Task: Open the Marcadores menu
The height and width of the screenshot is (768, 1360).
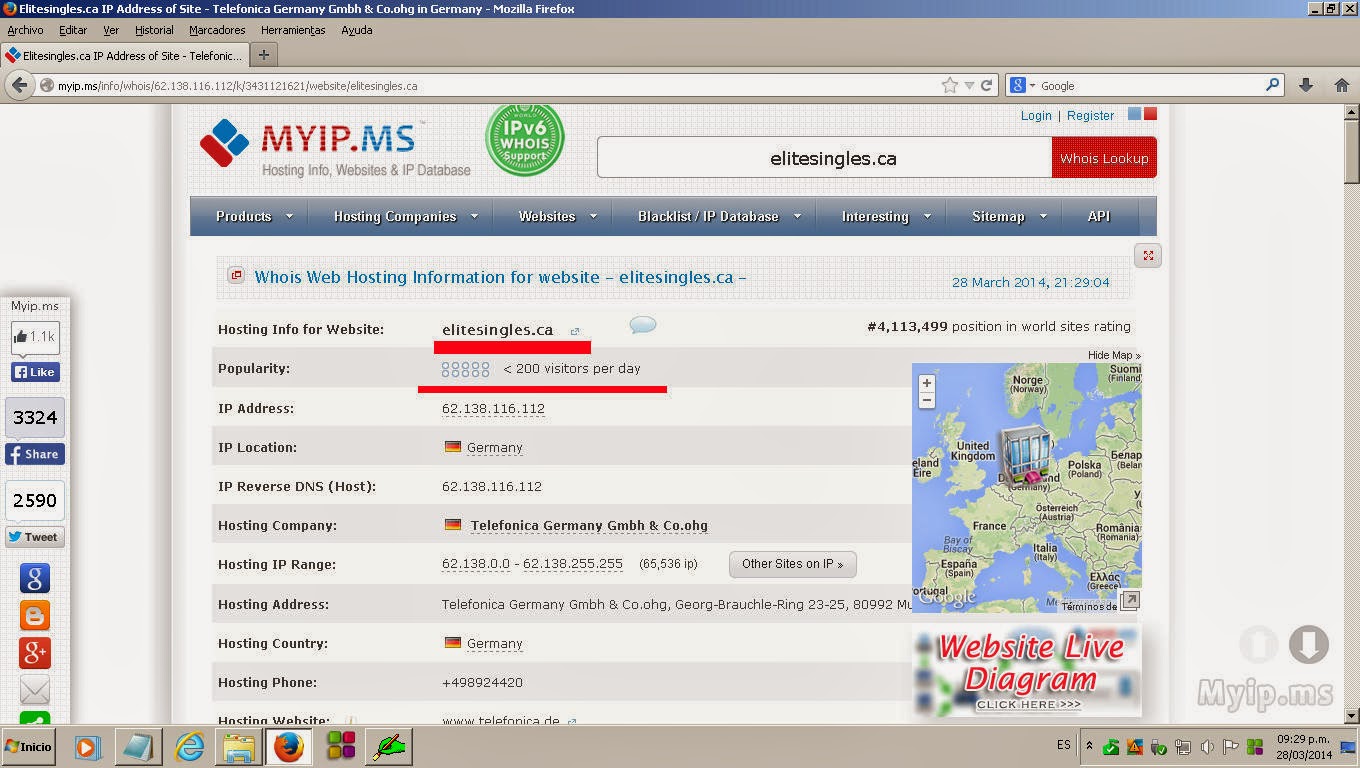Action: coord(217,30)
